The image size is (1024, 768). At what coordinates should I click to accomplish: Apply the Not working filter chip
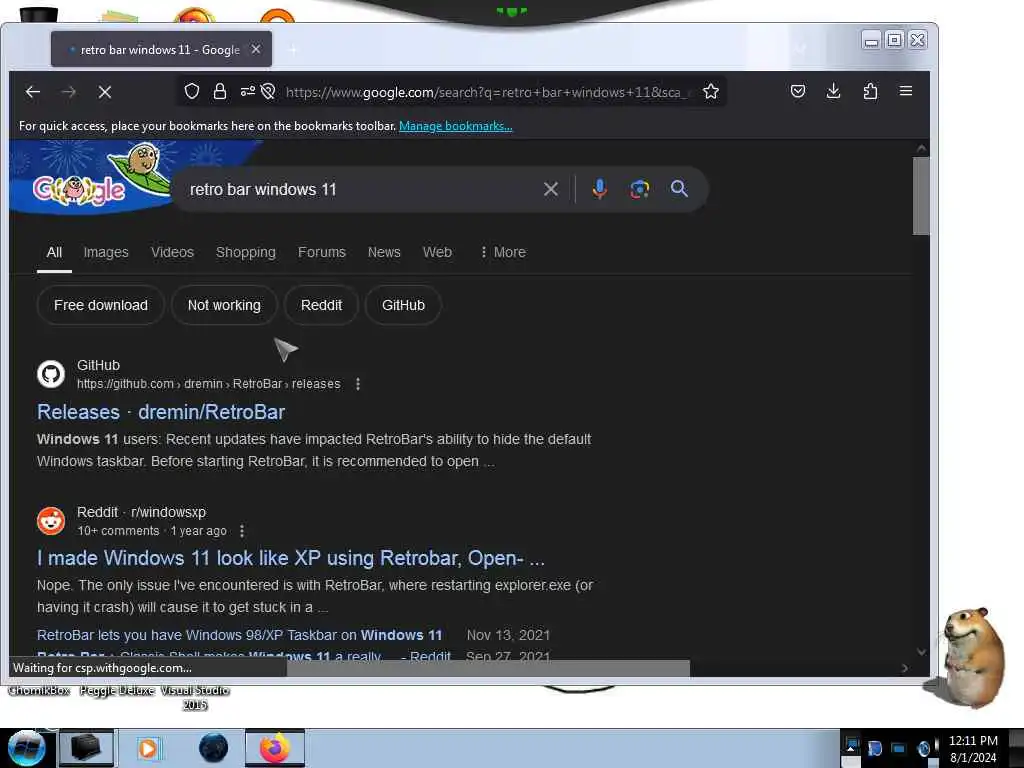point(224,305)
